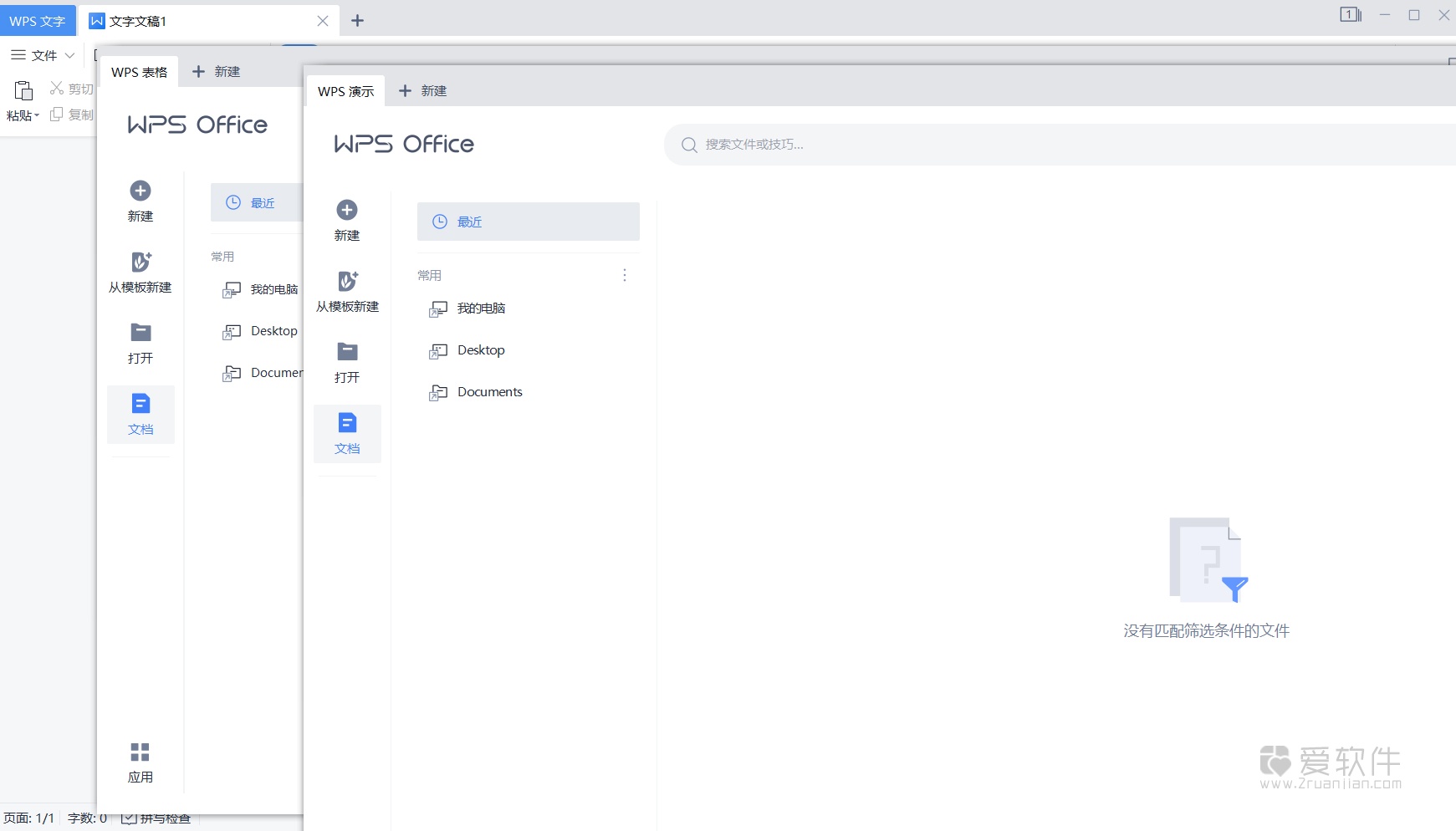Open Desktop folder in WPS 演示
Image resolution: width=1456 pixels, height=831 pixels.
click(481, 350)
